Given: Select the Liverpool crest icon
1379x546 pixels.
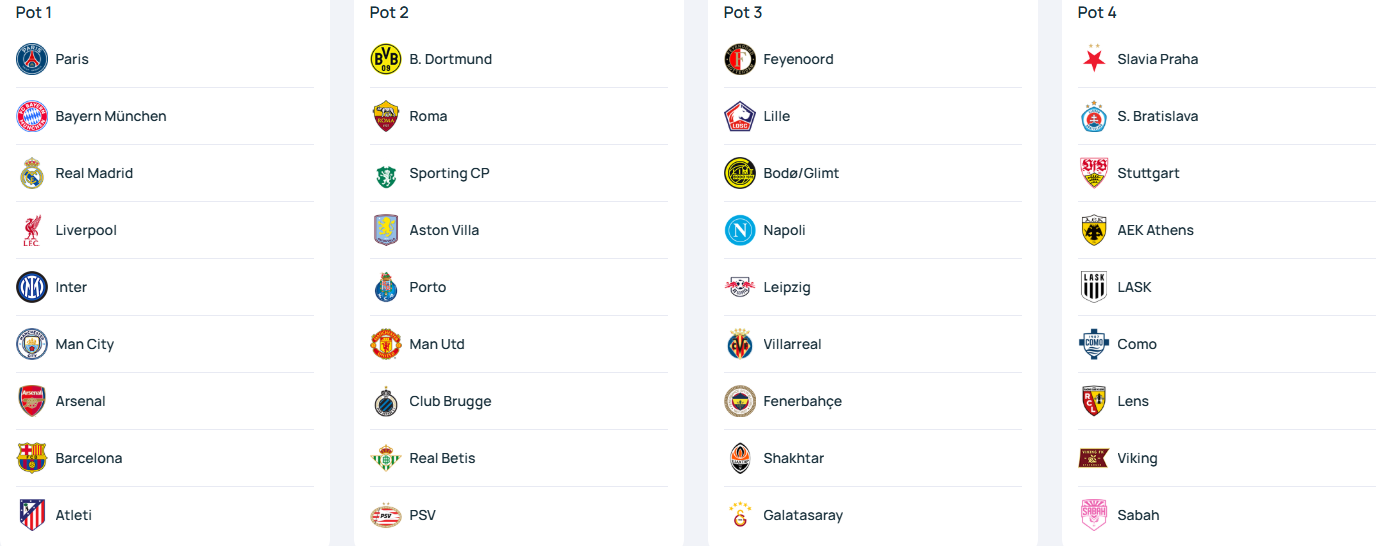Looking at the screenshot, I should 32,230.
